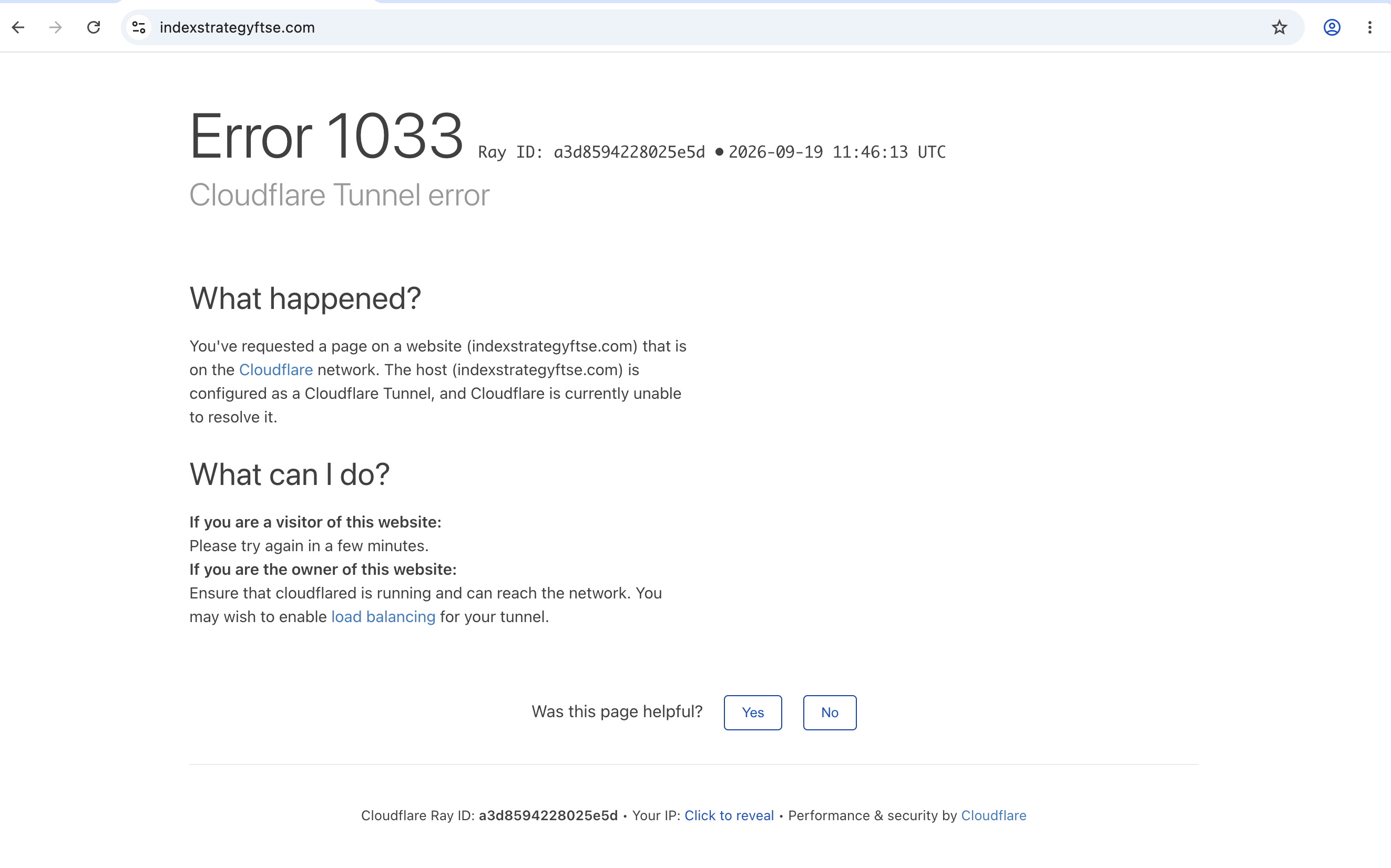
Task: Click the Cloudflare Tunnel error subtitle
Action: pyautogui.click(x=340, y=195)
